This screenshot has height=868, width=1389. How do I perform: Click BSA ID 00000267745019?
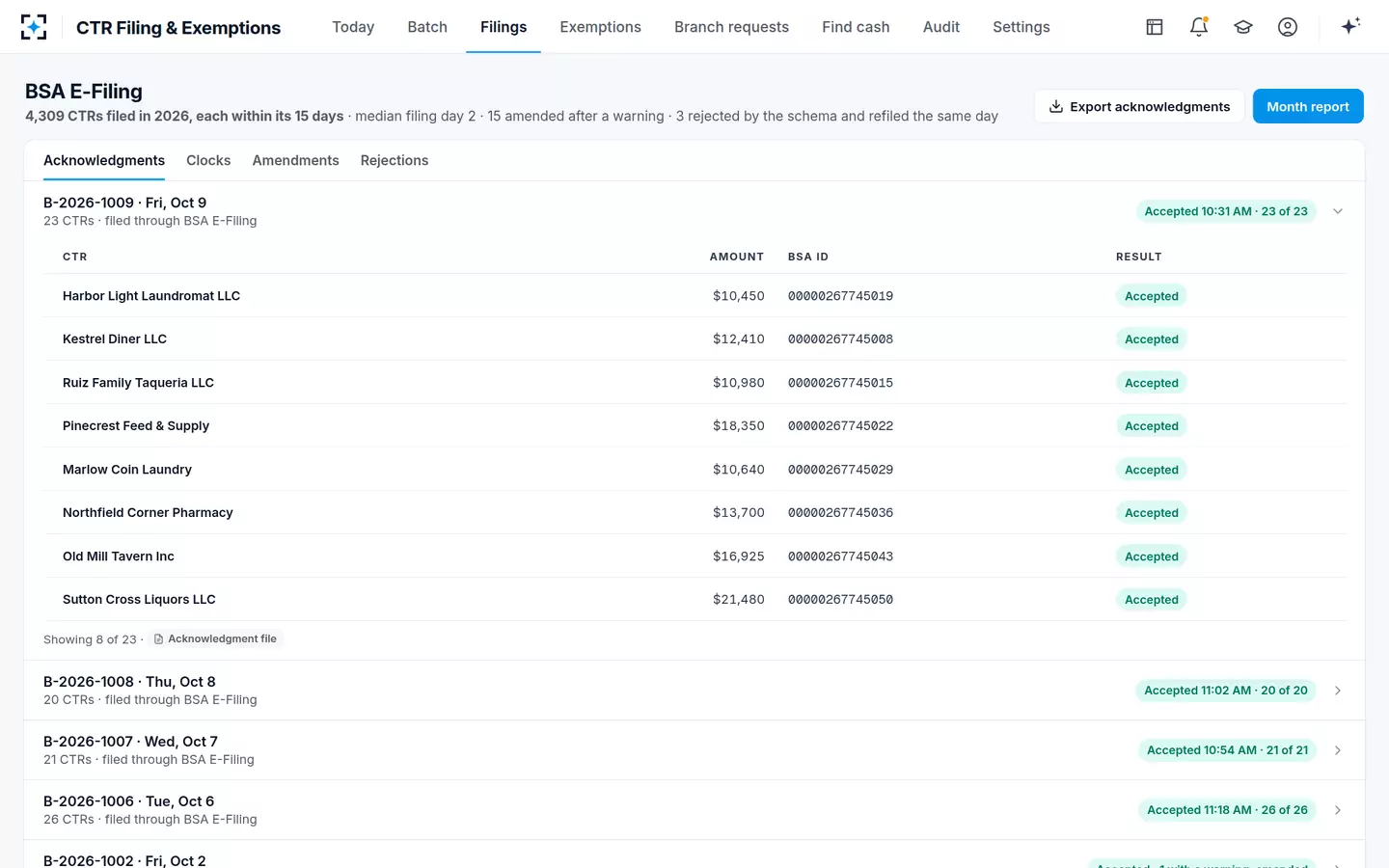point(840,296)
